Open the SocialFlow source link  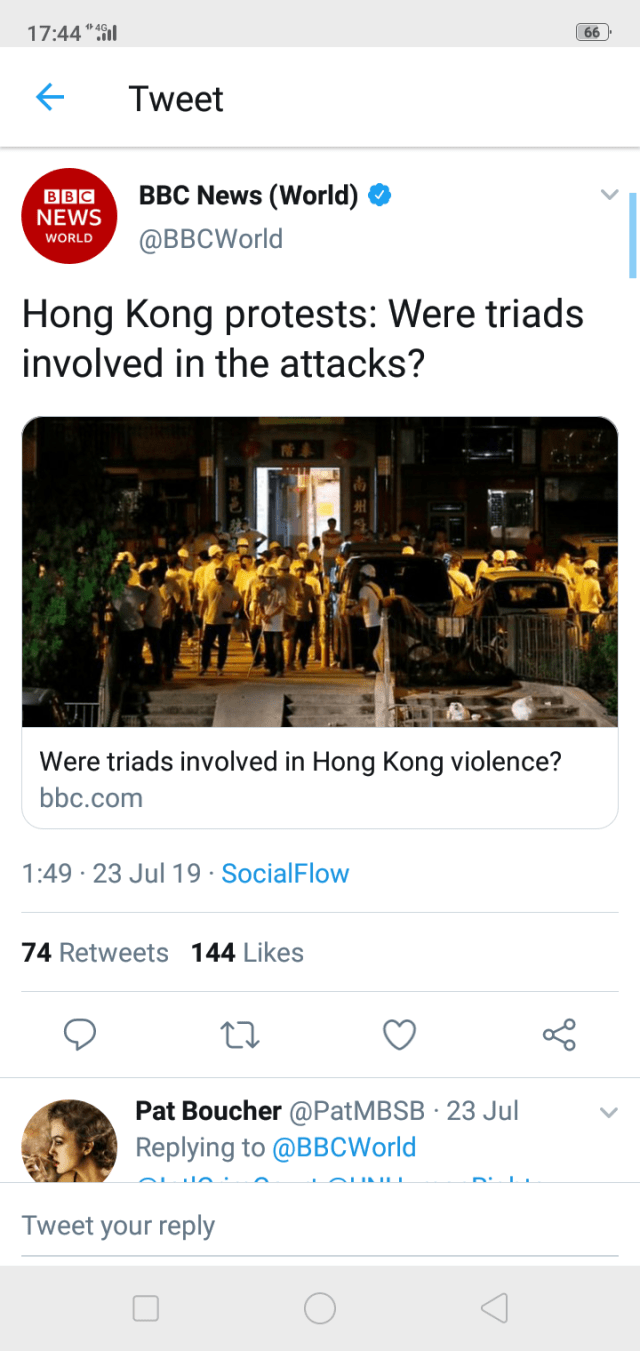[x=285, y=873]
